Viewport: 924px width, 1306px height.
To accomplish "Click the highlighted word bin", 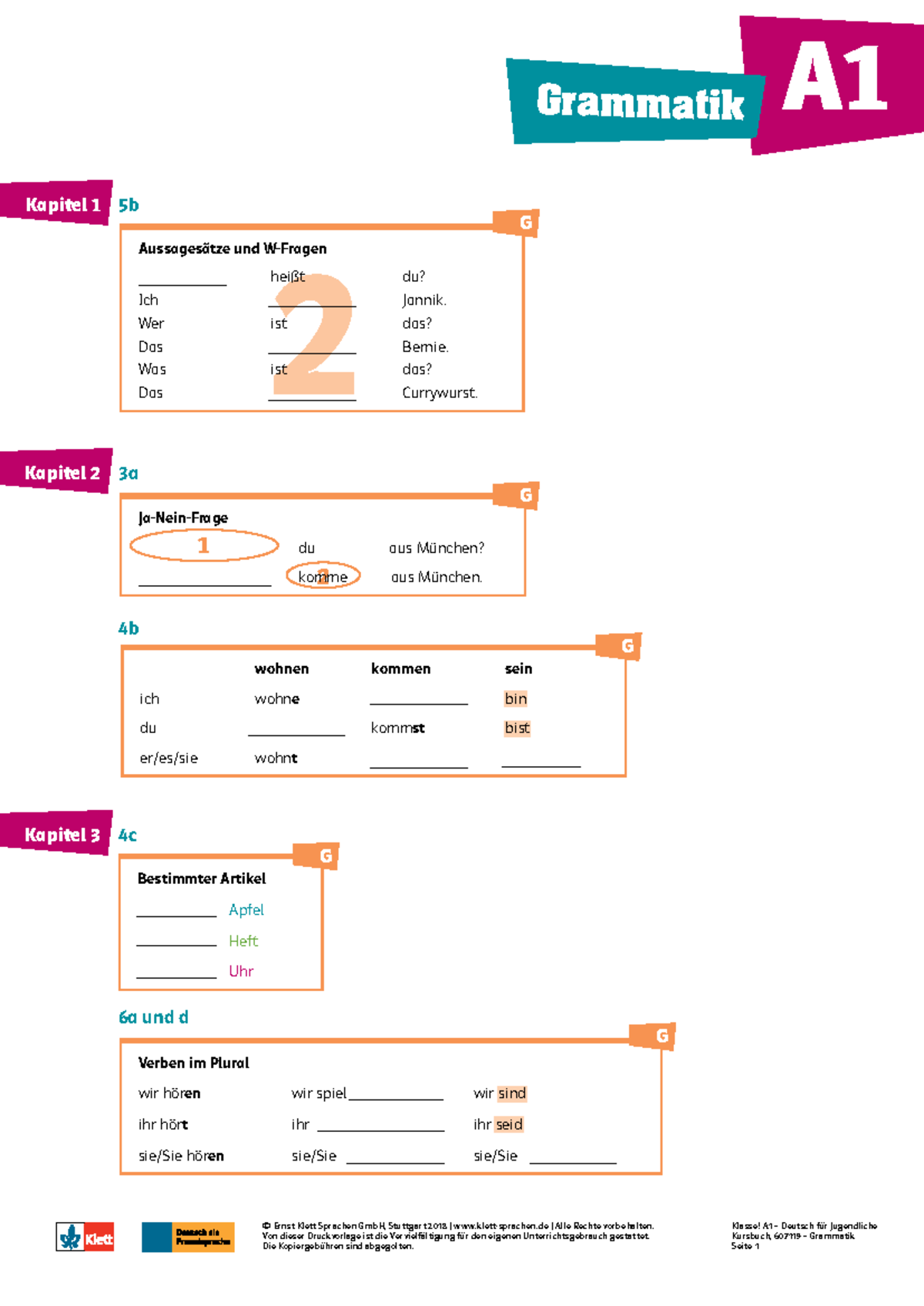I will [x=516, y=698].
